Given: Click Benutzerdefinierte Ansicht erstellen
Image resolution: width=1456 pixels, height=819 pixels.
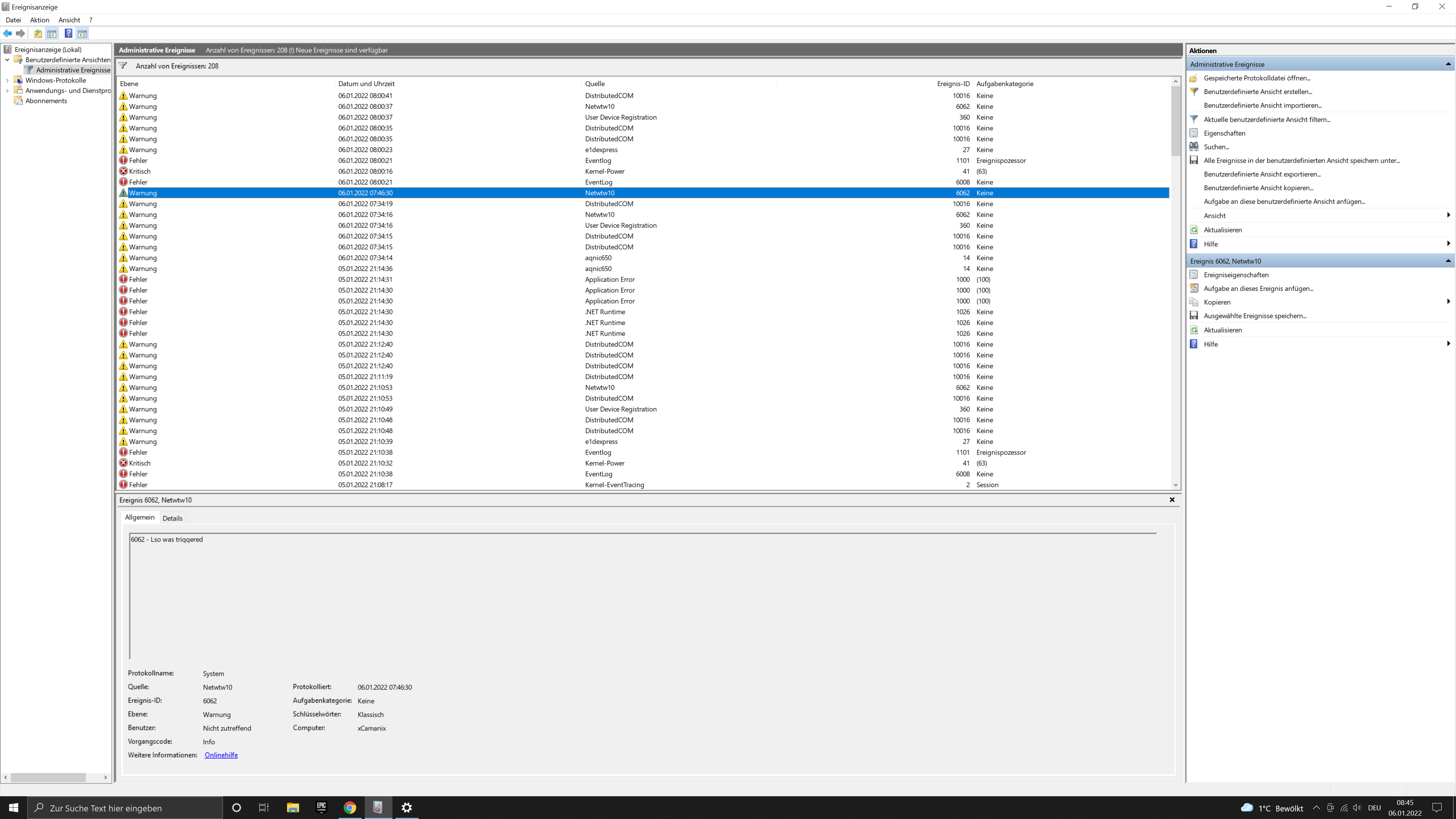Looking at the screenshot, I should [1258, 91].
